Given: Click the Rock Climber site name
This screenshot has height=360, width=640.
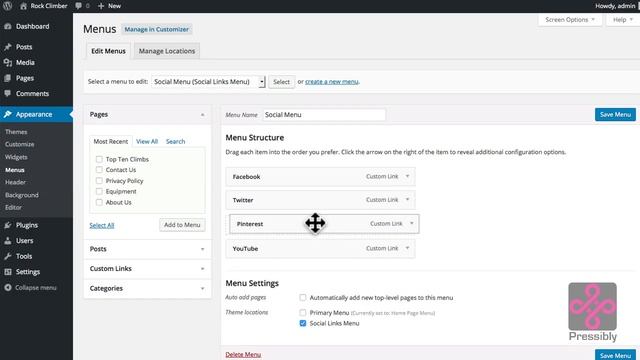Looking at the screenshot, I should (49, 6).
